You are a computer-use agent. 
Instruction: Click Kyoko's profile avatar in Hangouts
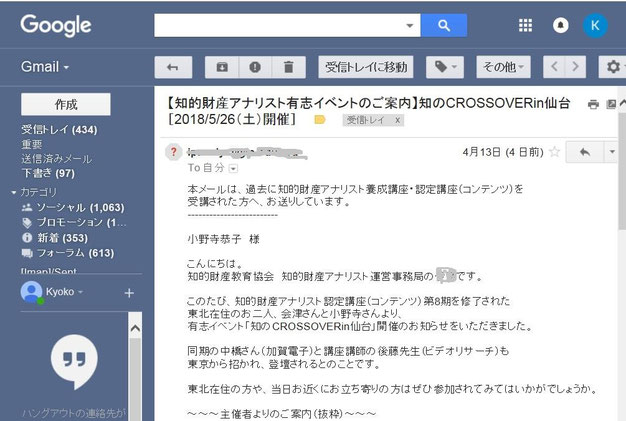tap(31, 293)
